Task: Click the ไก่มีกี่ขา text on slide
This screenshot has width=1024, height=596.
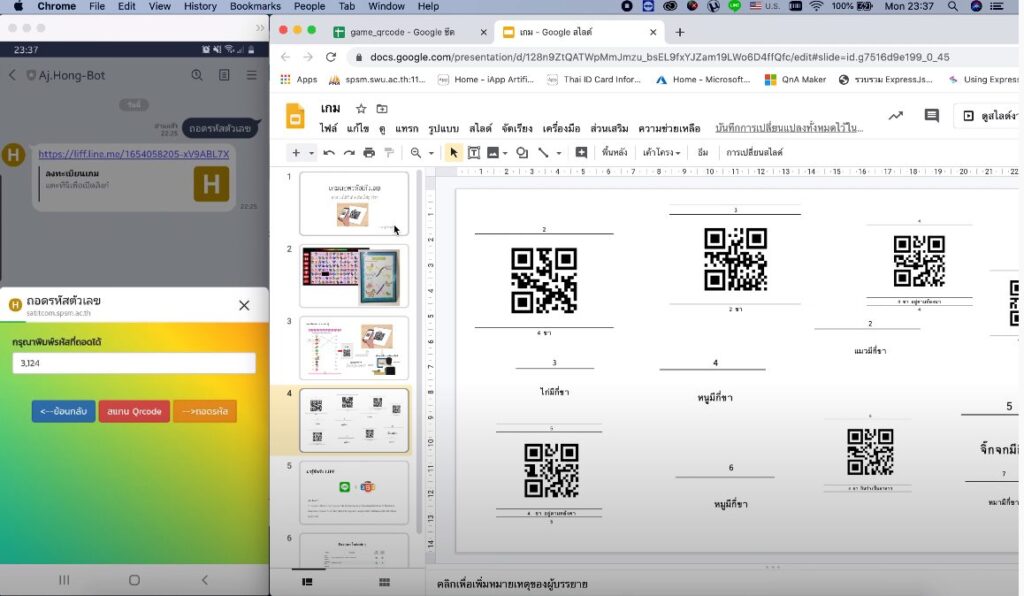Action: click(554, 392)
